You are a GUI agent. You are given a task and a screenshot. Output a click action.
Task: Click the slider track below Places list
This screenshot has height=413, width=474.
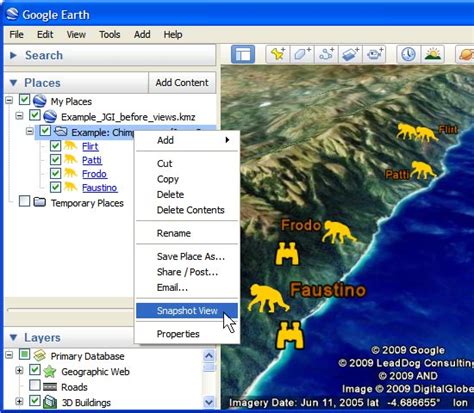pos(71,310)
